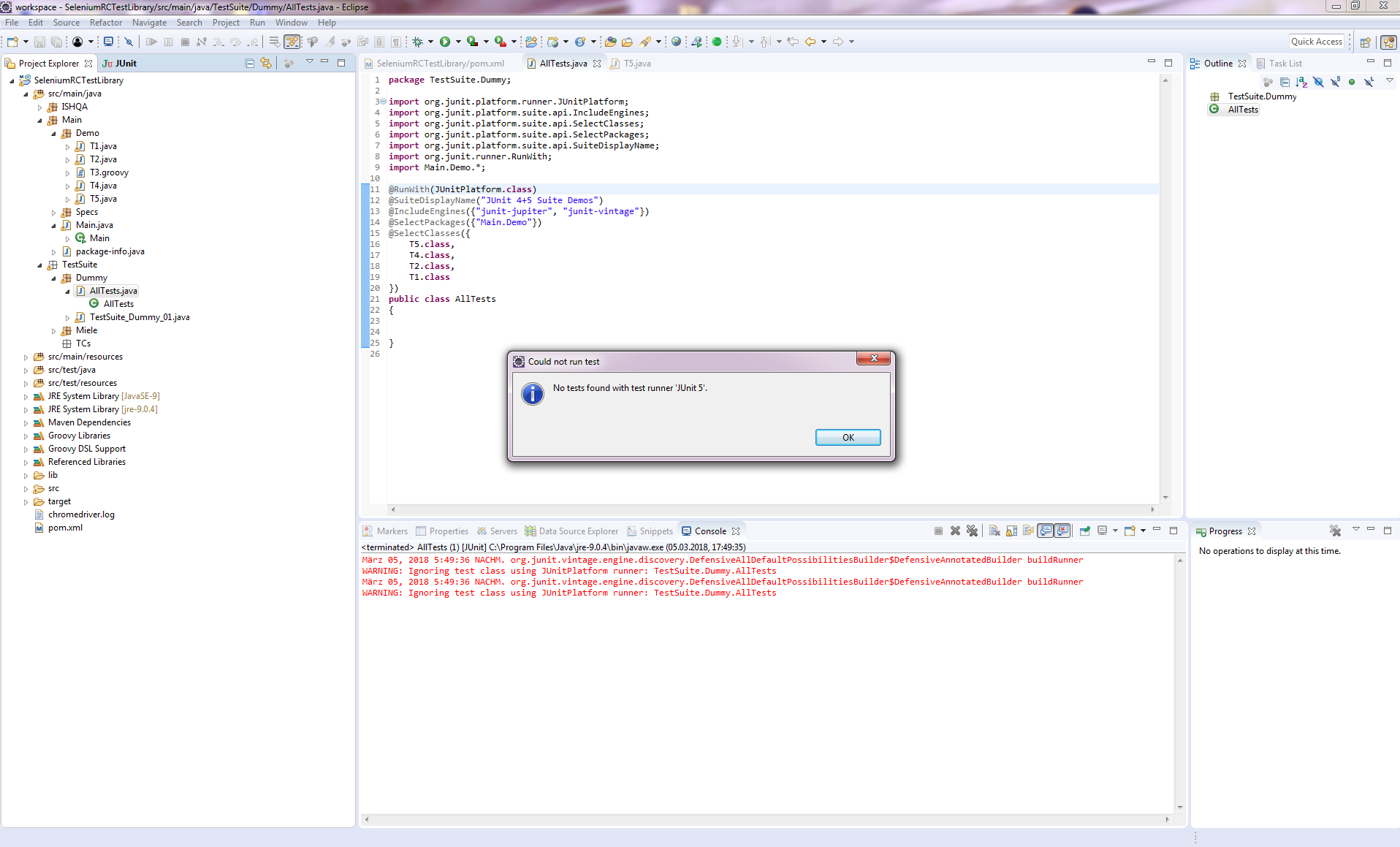Switch to the T5.java editor tab
Viewport: 1400px width, 847px height.
point(631,64)
